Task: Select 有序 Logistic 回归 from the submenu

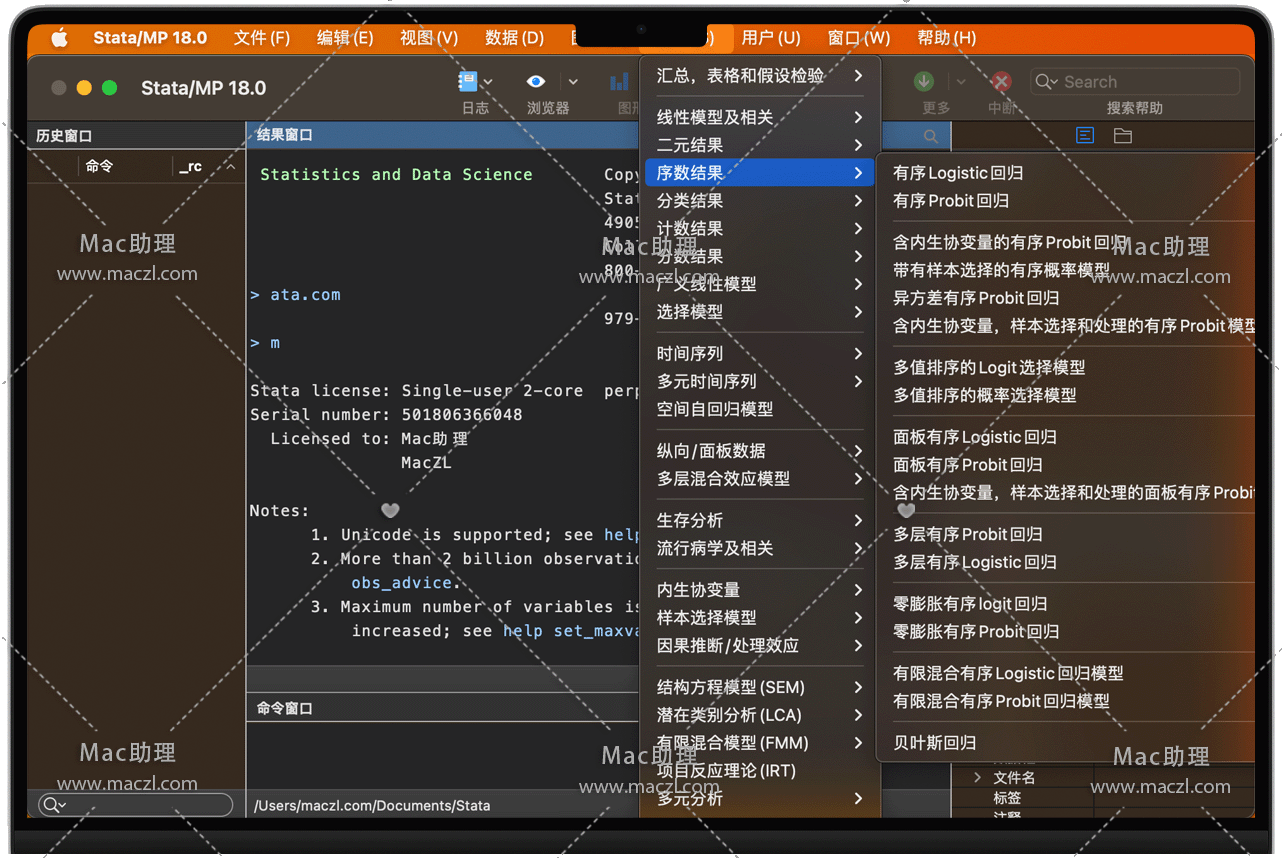Action: (957, 173)
